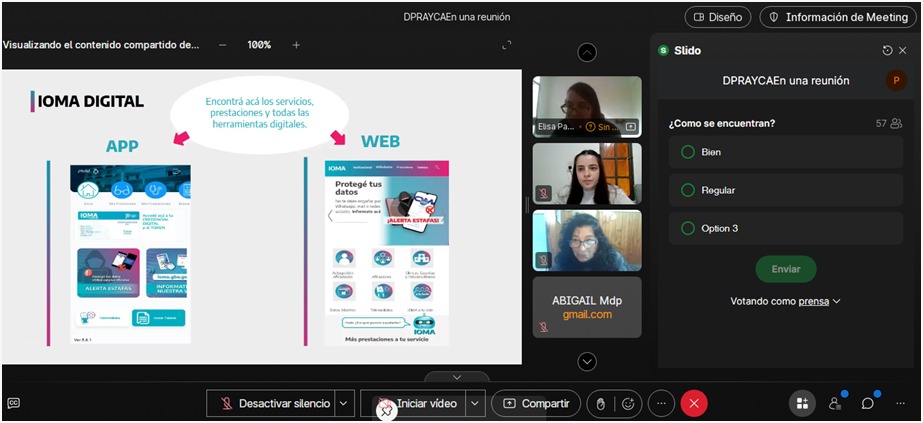Expand shared content to full screen
The width and height of the screenshot is (923, 423).
[507, 45]
